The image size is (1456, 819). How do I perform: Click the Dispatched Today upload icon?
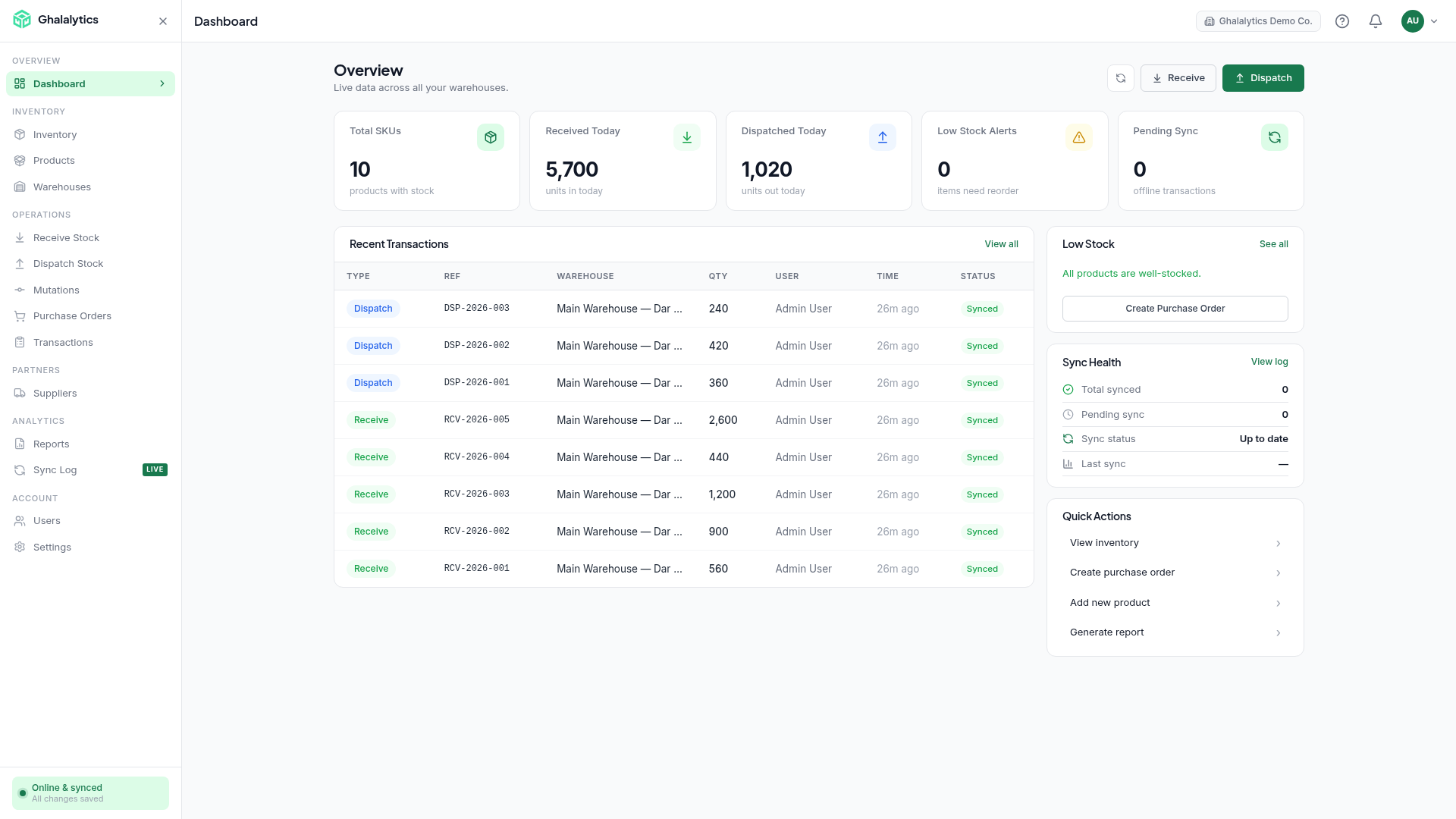(882, 137)
